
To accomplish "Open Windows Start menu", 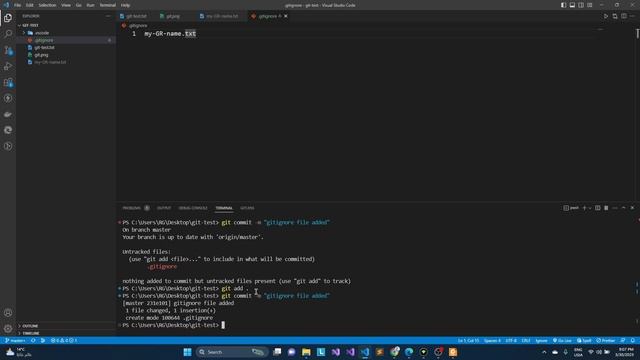I will coord(187,352).
